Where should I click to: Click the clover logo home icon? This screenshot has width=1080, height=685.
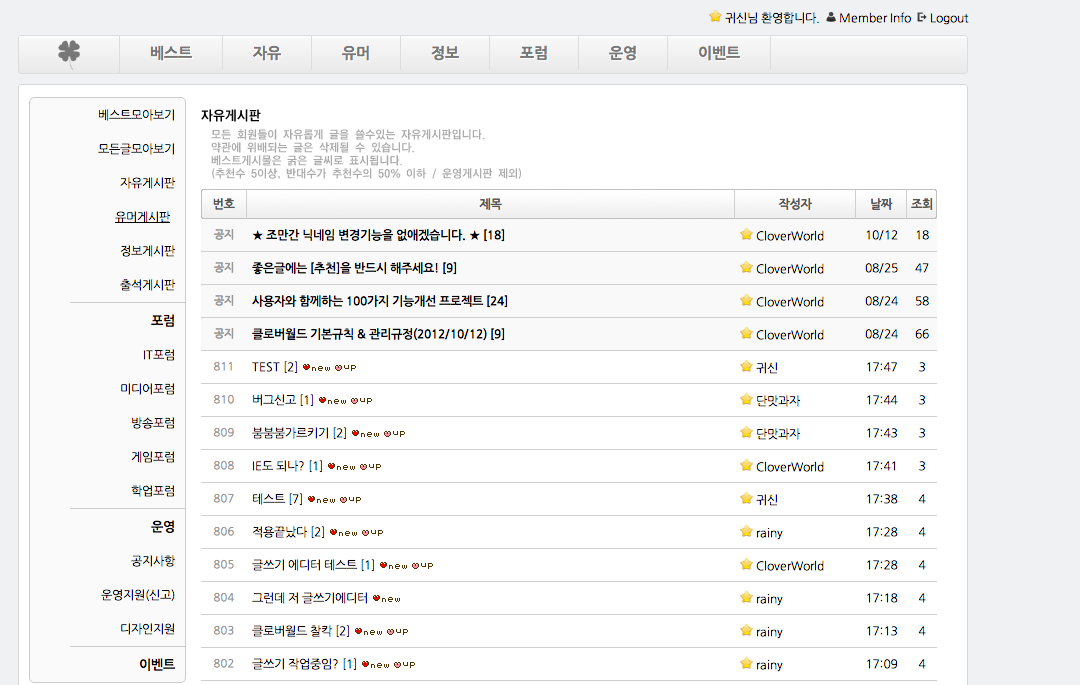[x=69, y=53]
